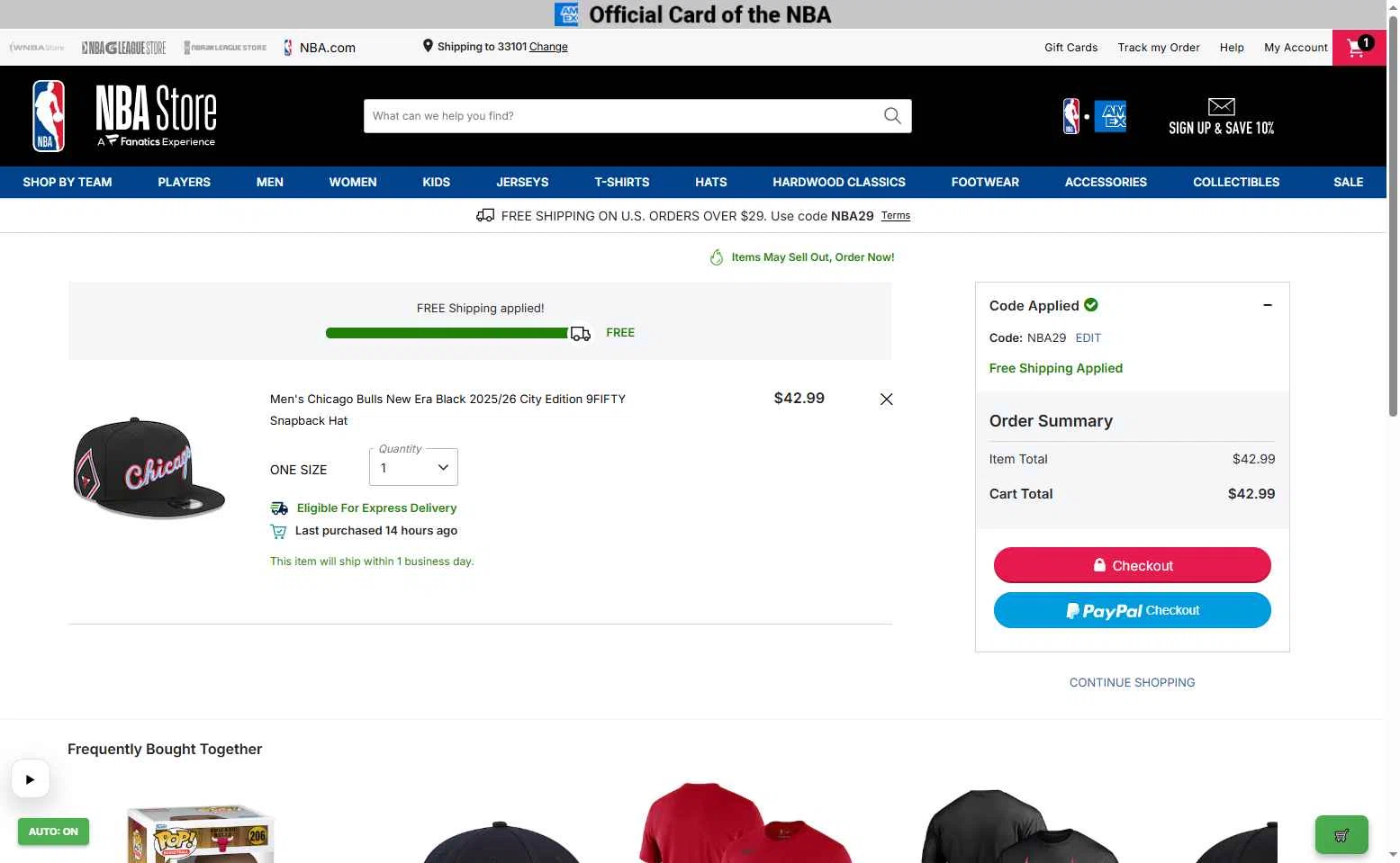This screenshot has width=1400, height=863.
Task: Open the NBA 2K League Store logo
Action: coord(225,48)
